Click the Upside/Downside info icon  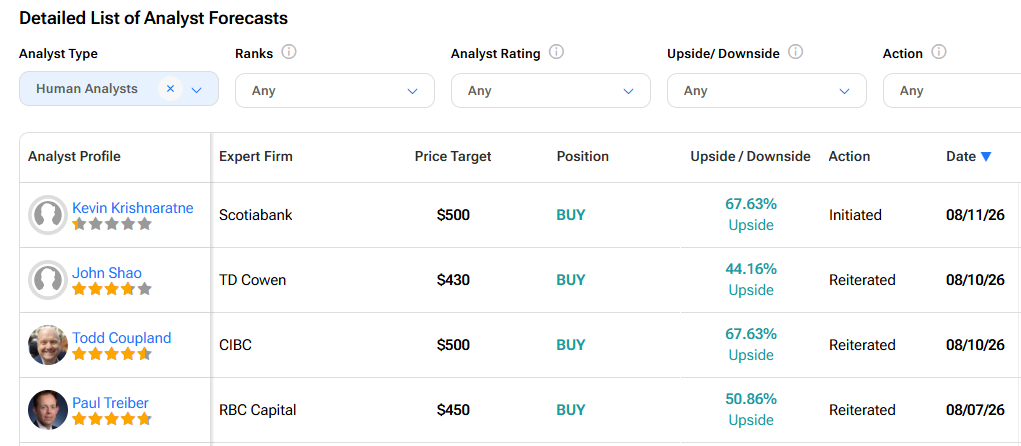pos(796,52)
